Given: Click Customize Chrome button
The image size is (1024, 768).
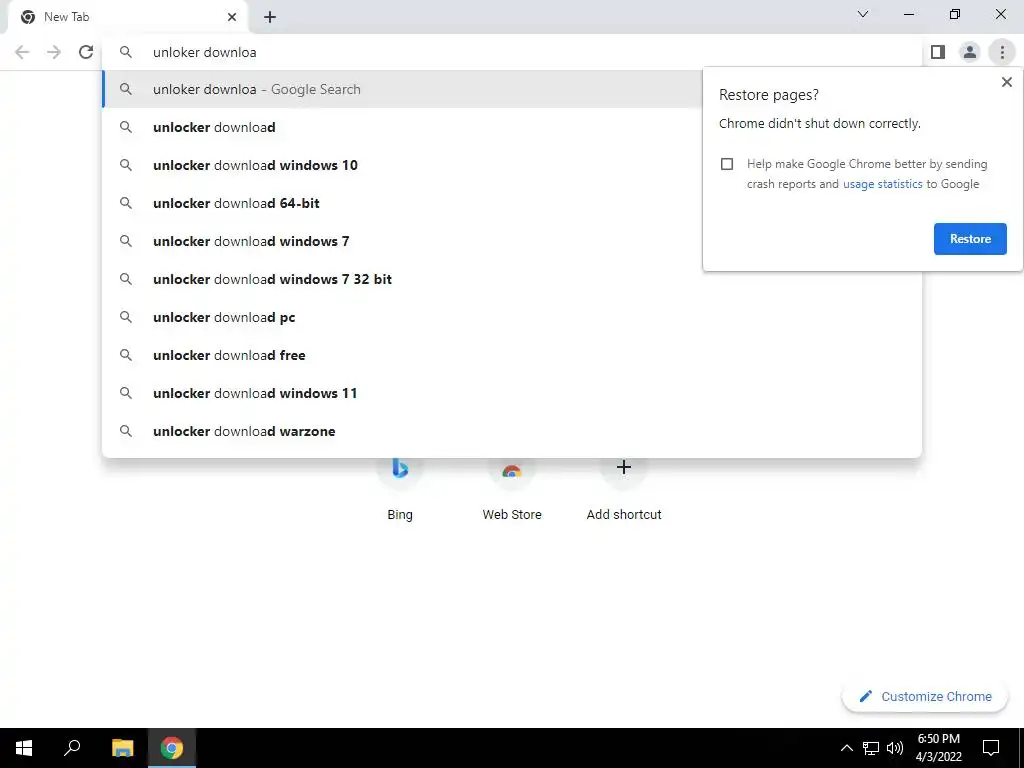Looking at the screenshot, I should pos(925,696).
